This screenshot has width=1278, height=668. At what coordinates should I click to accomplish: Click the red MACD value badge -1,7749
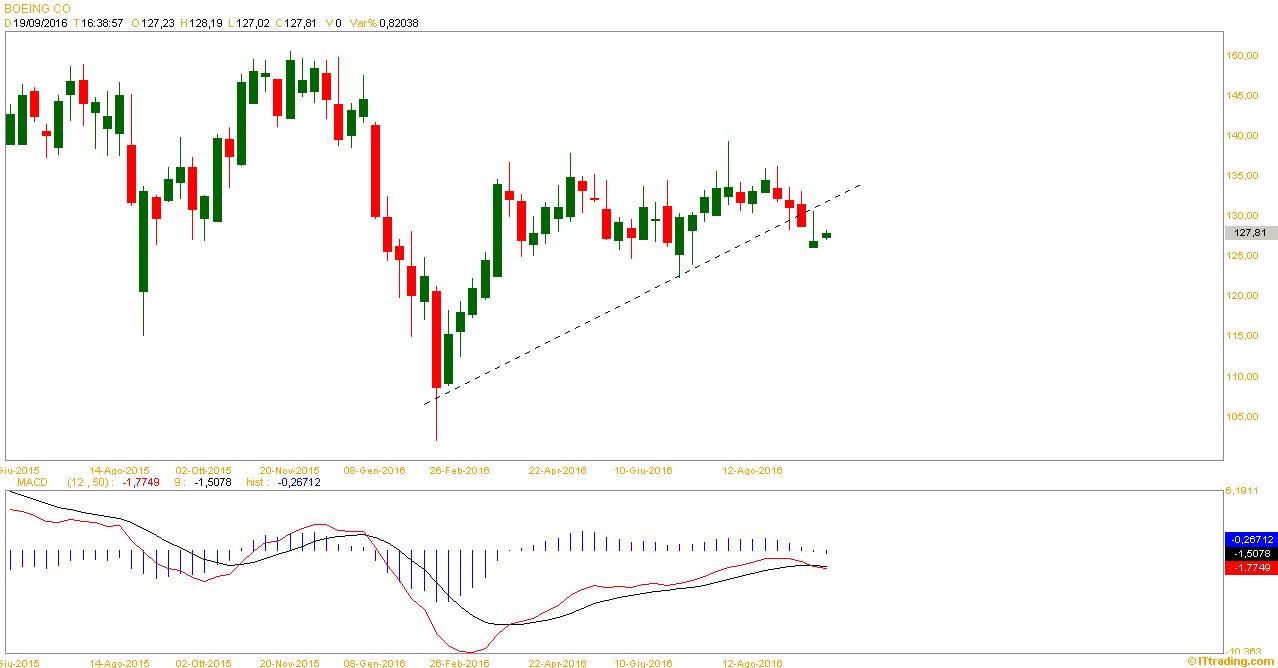tap(1250, 567)
